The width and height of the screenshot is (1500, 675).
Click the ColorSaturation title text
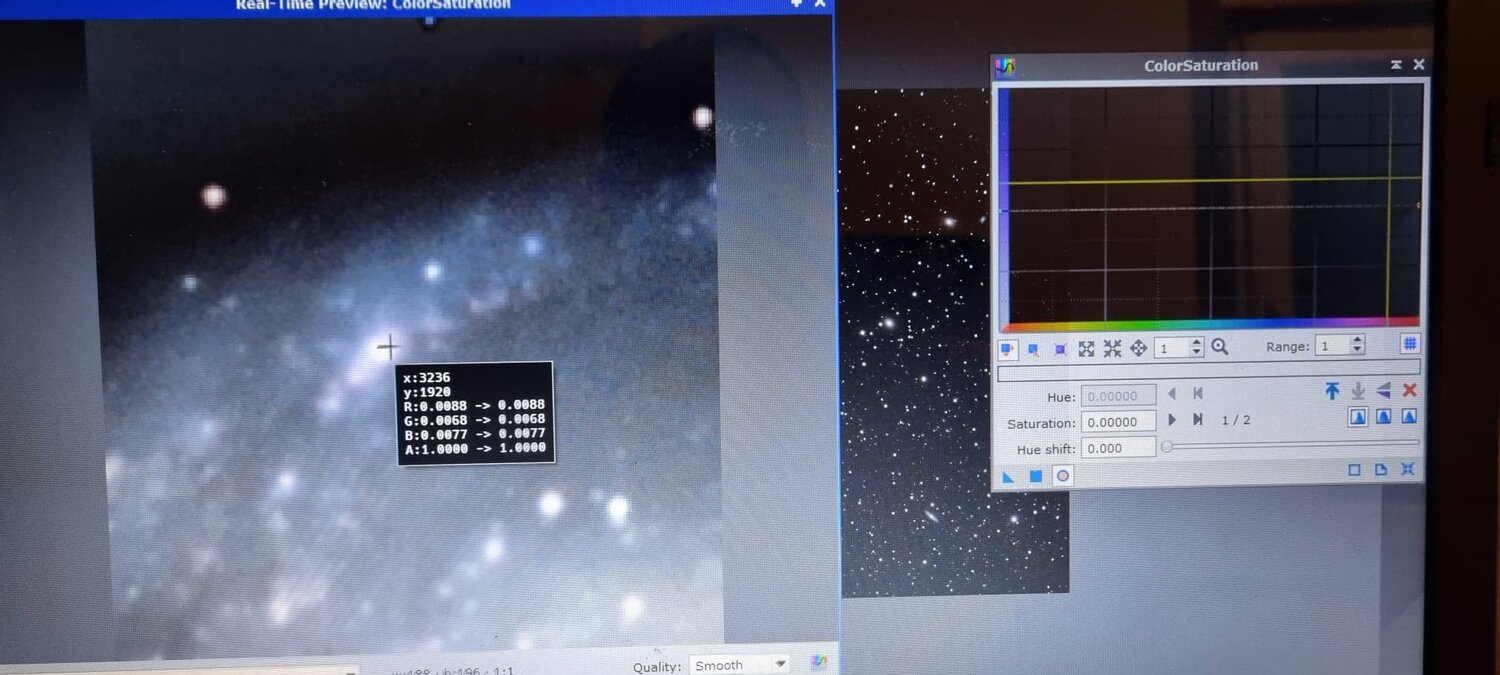coord(1201,66)
